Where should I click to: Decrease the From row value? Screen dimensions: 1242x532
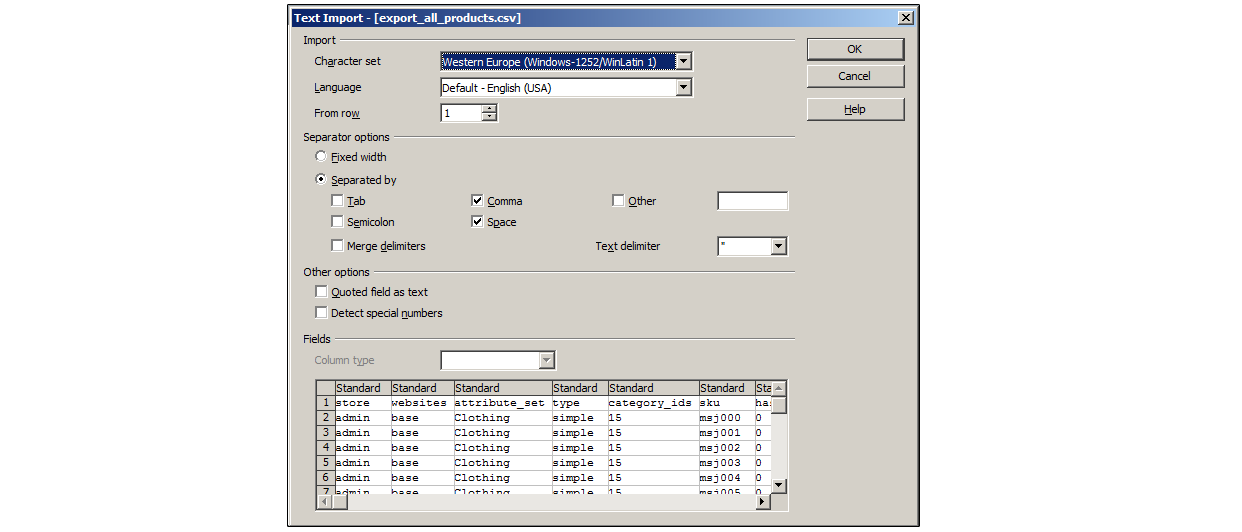click(489, 118)
